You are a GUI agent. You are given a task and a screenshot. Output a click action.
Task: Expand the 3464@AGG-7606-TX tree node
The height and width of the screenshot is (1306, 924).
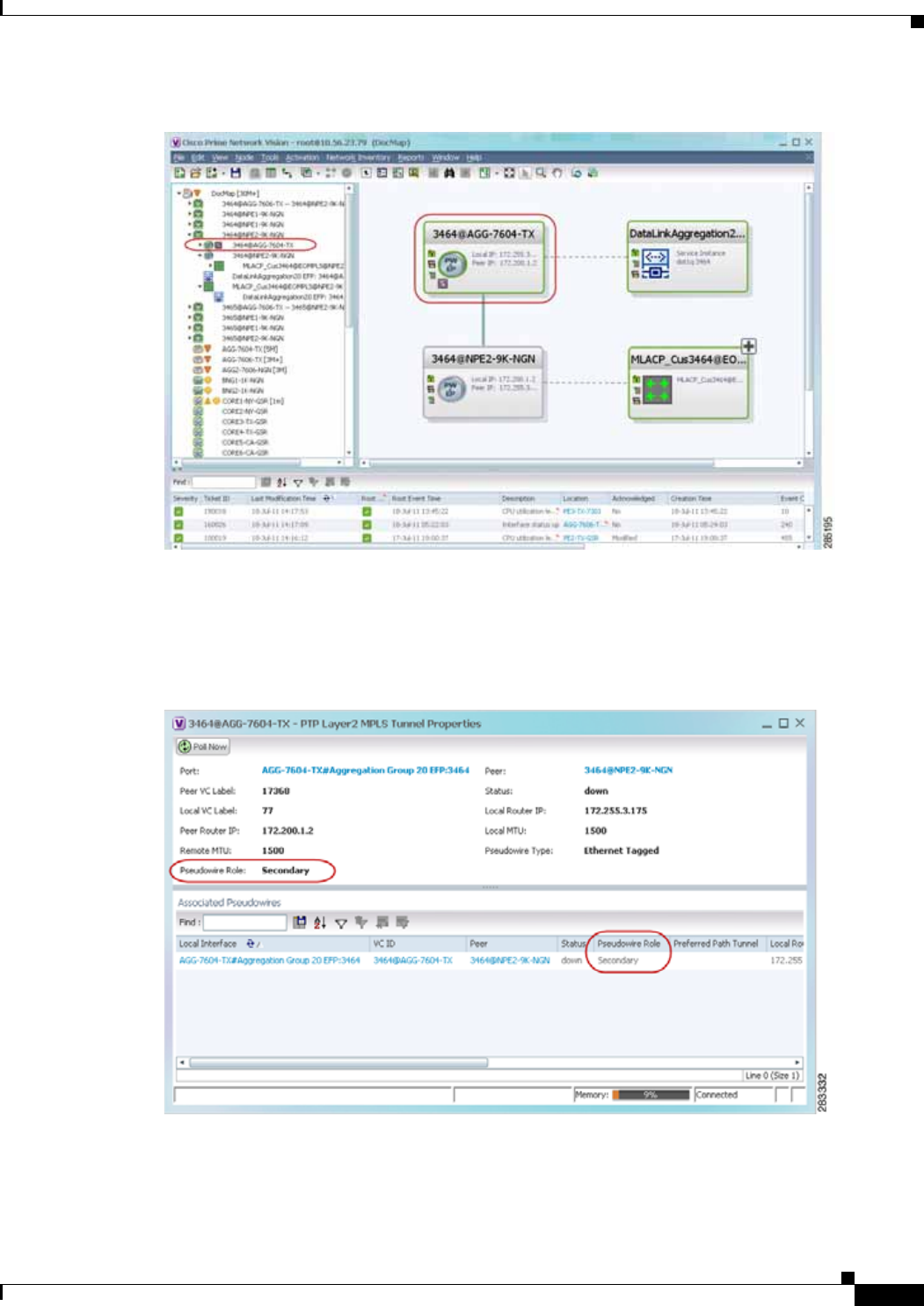pos(189,204)
